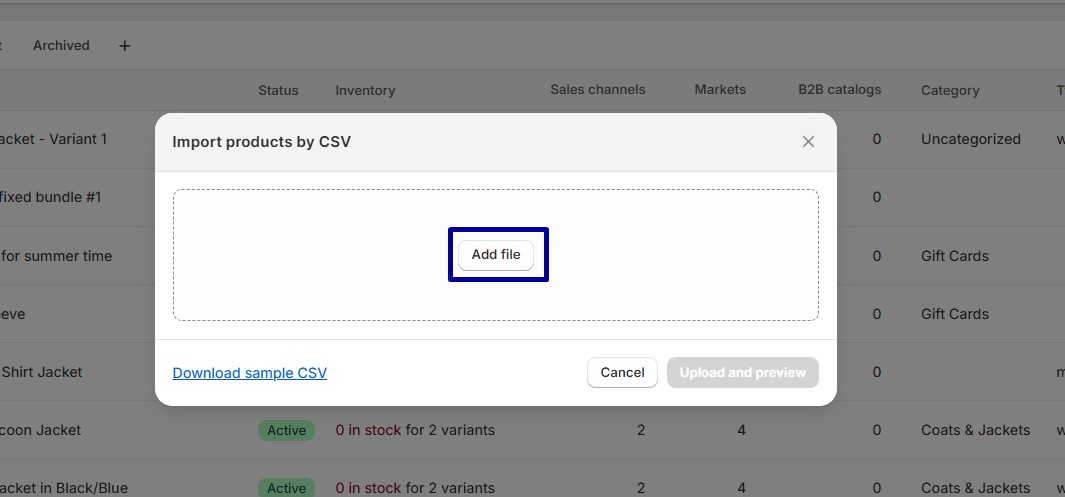Select the Category column header
This screenshot has height=497, width=1065.
pyautogui.click(x=950, y=90)
